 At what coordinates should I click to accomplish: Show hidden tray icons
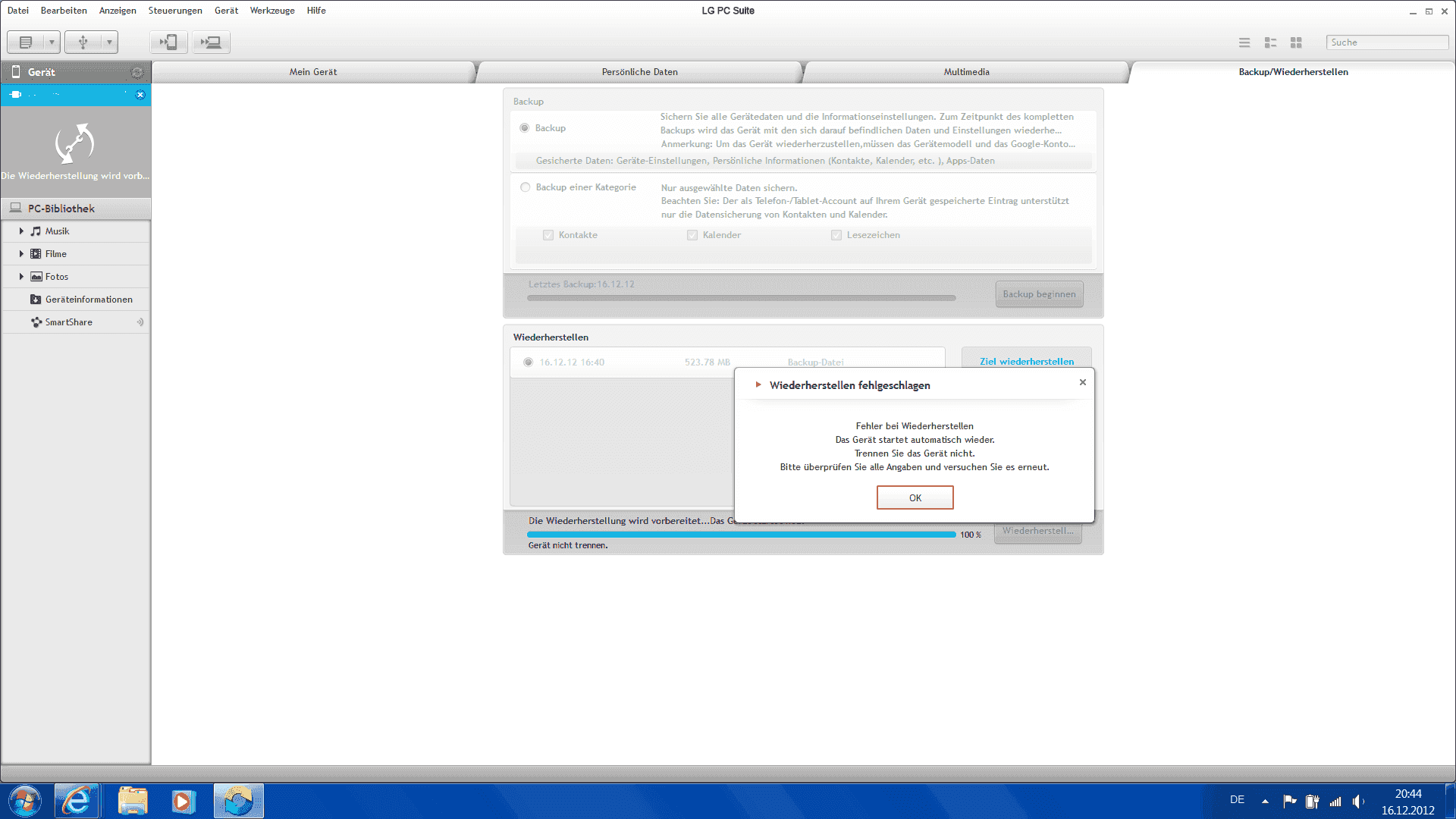point(1265,801)
